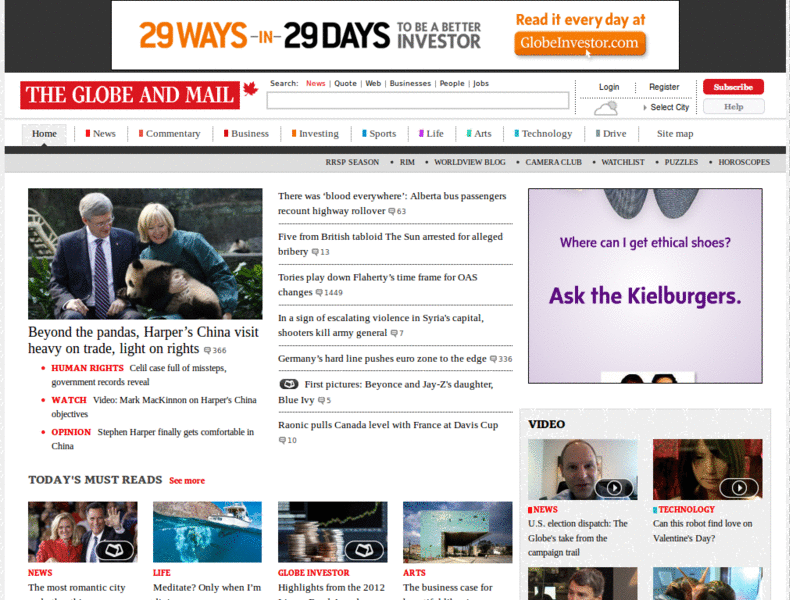Click the maple leaf logo icon
800x600 pixels.
[250, 89]
